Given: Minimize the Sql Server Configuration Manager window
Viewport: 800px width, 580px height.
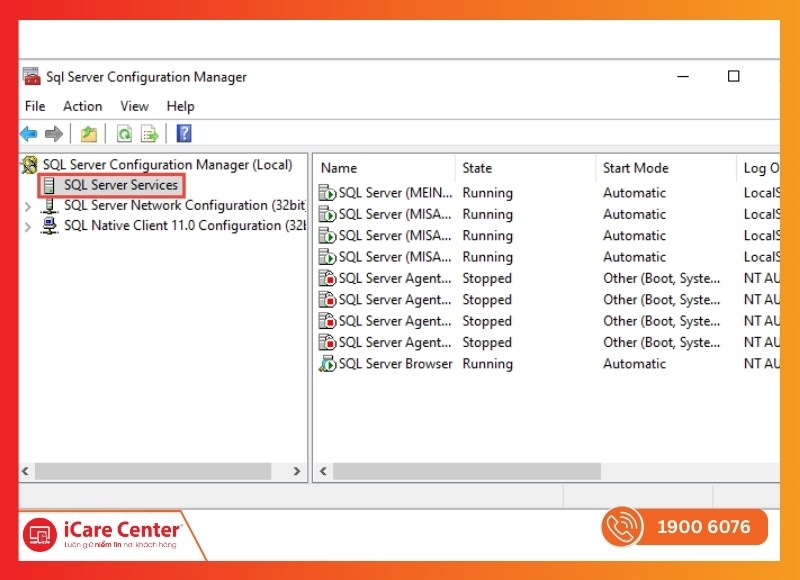Looking at the screenshot, I should [683, 77].
